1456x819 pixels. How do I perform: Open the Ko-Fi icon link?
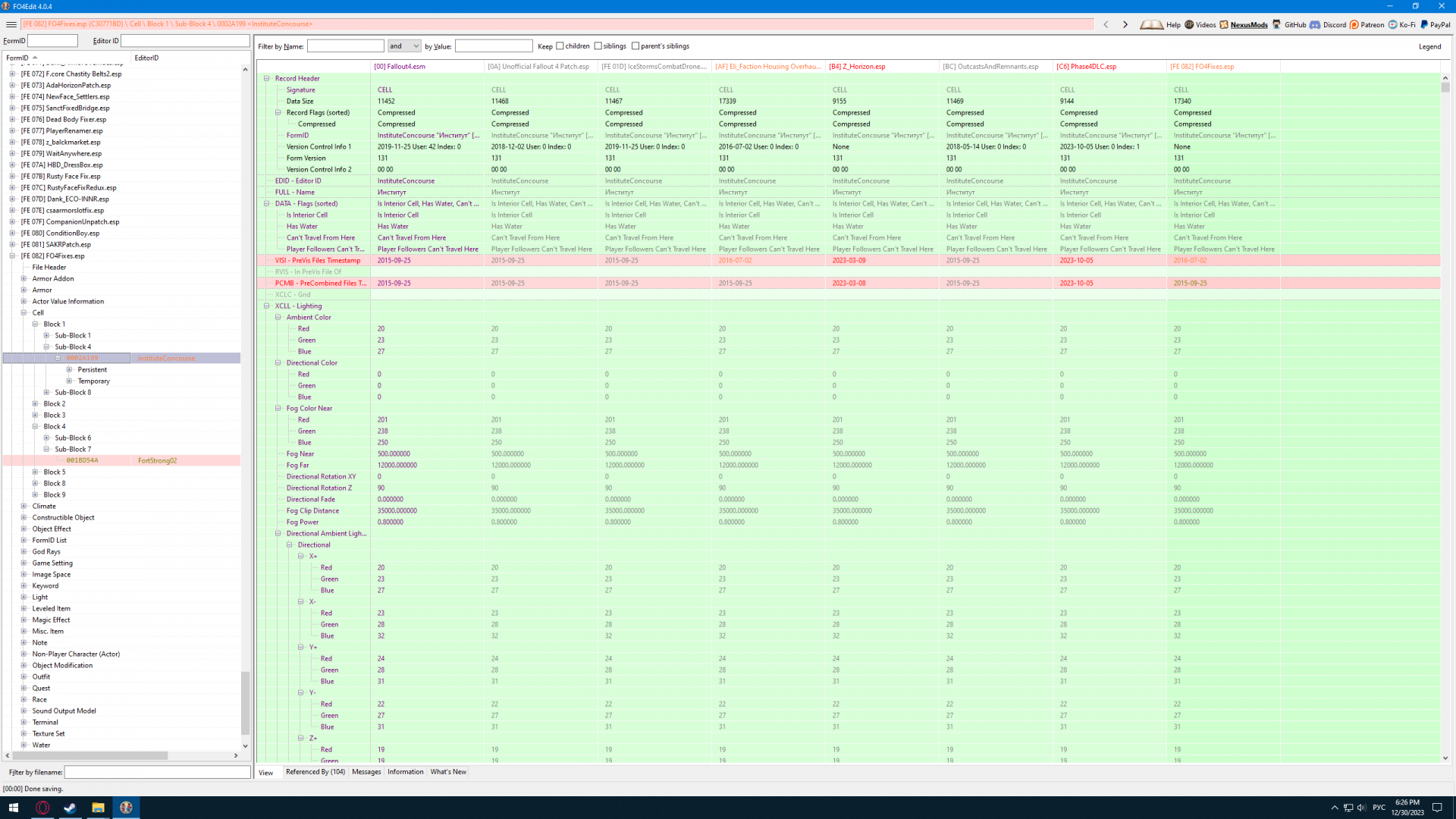[1393, 24]
